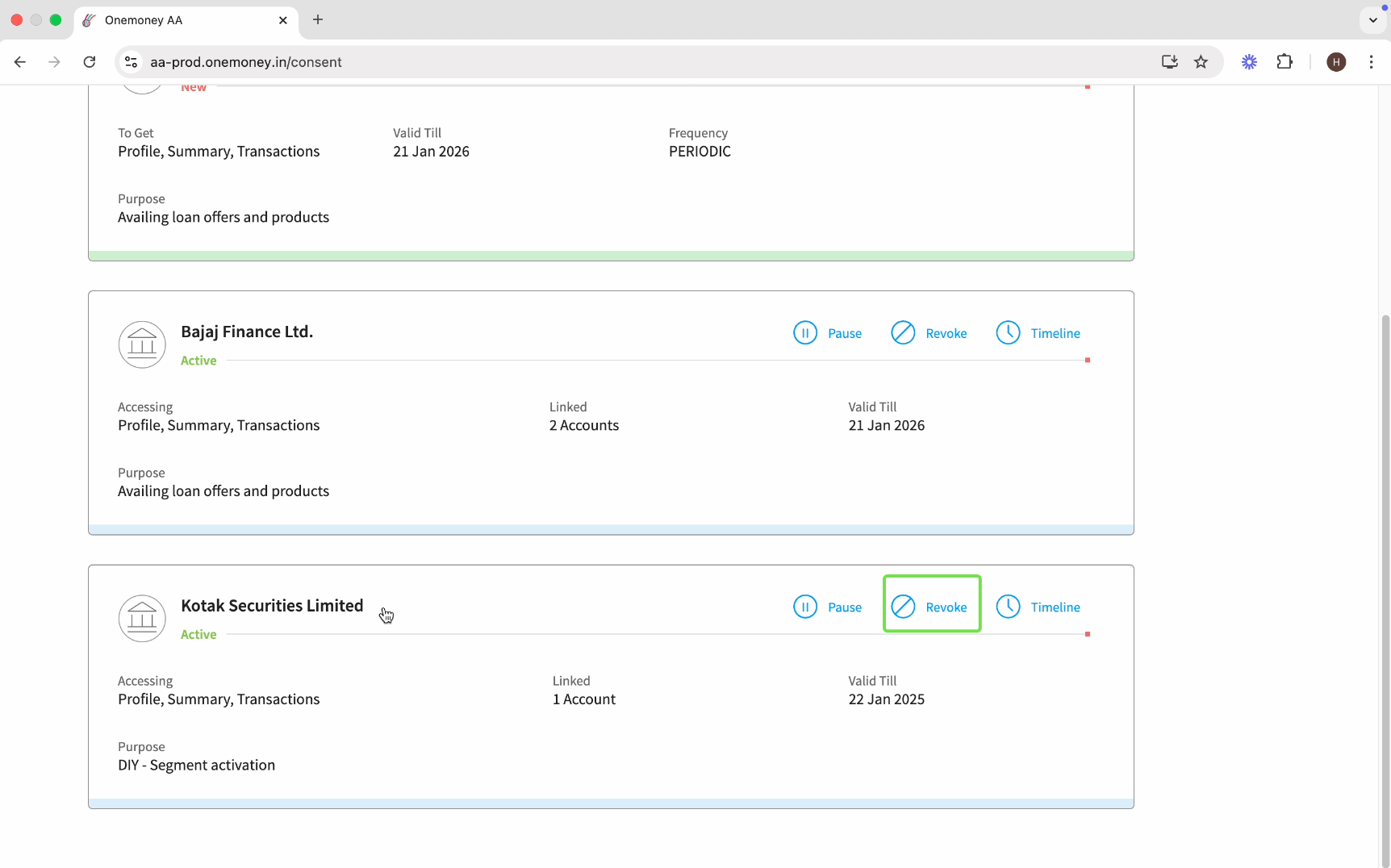
Task: Click the red 'New' status label
Action: point(194,88)
